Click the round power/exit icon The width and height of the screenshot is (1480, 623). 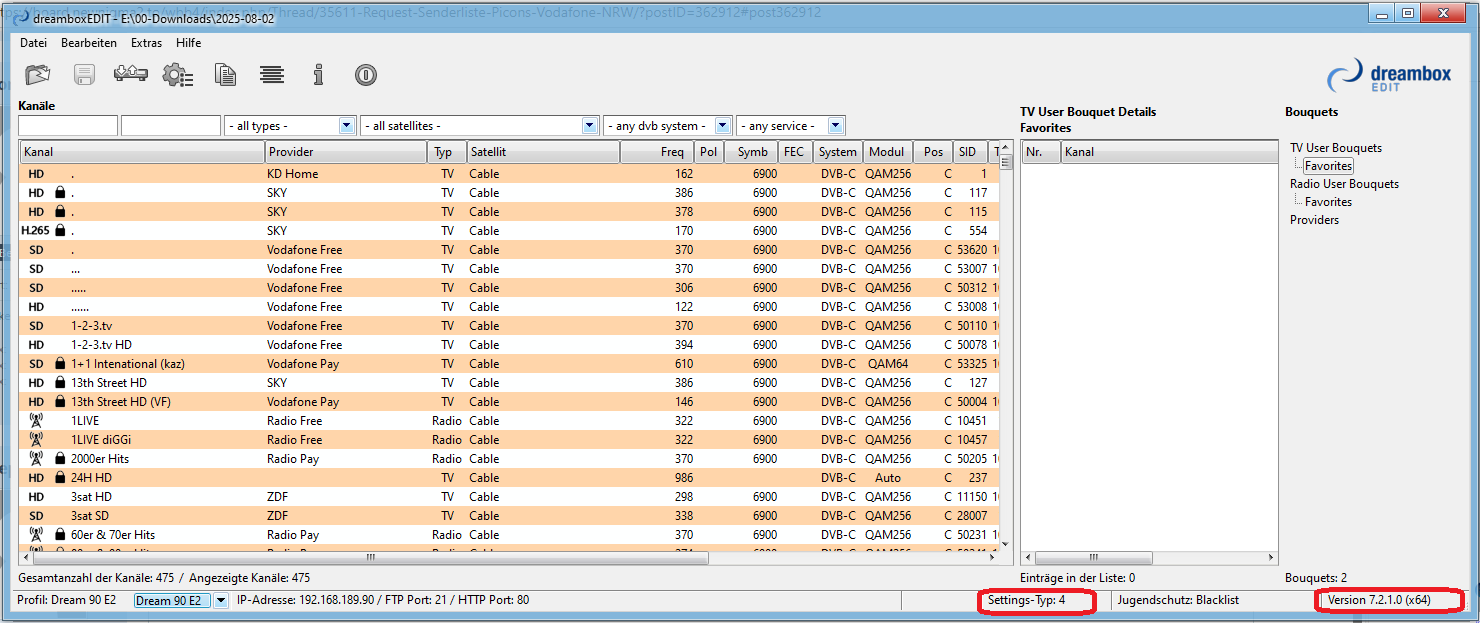[365, 75]
